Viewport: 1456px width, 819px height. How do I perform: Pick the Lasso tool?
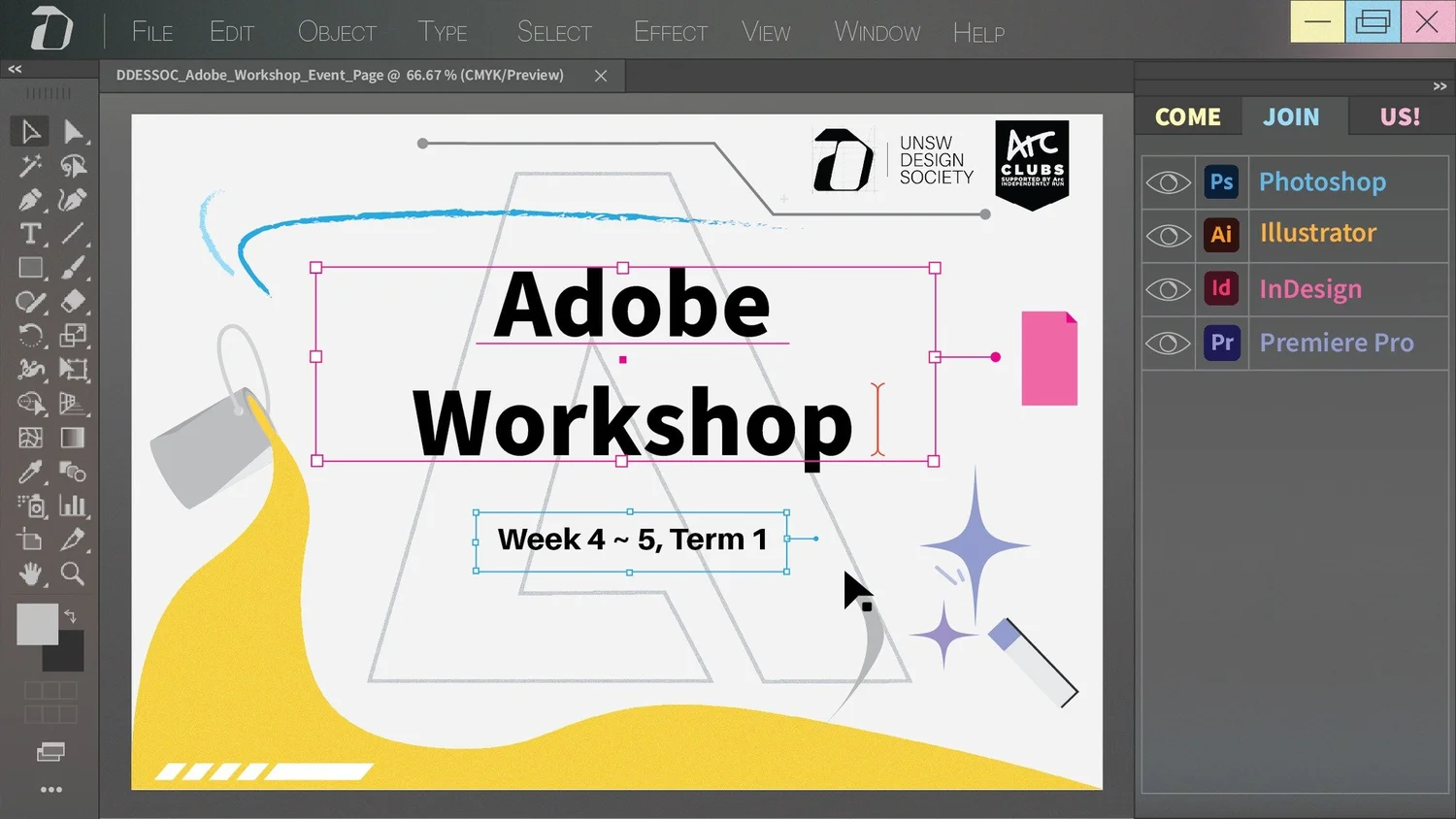(73, 166)
